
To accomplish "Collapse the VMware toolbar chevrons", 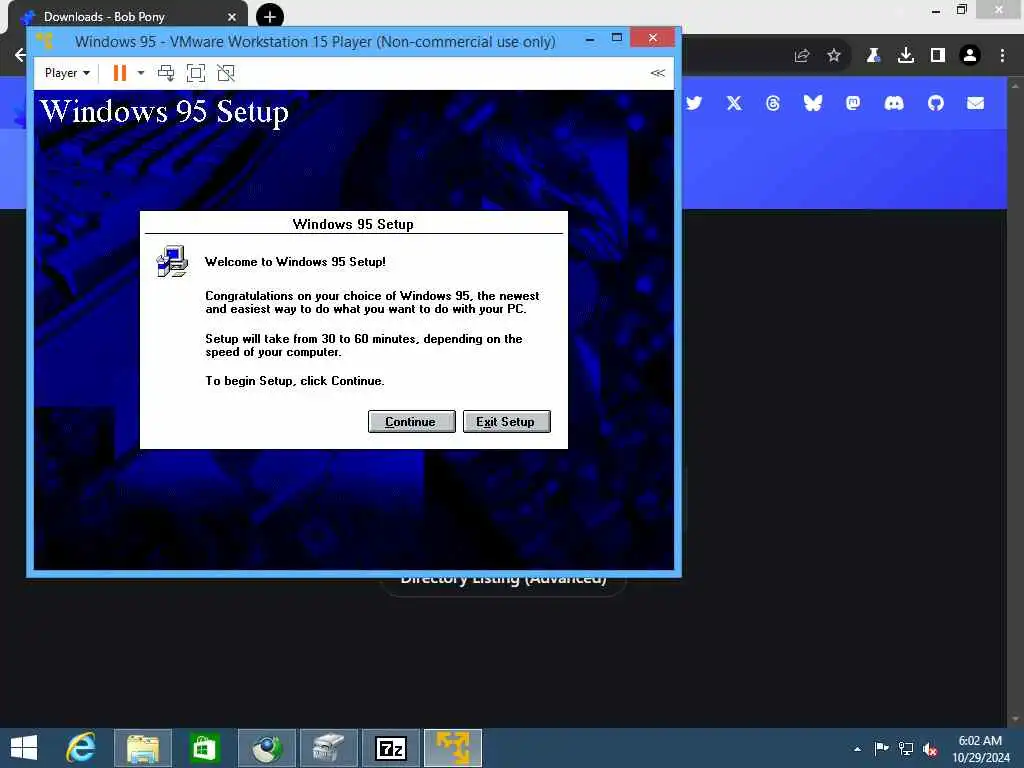I will pos(658,73).
